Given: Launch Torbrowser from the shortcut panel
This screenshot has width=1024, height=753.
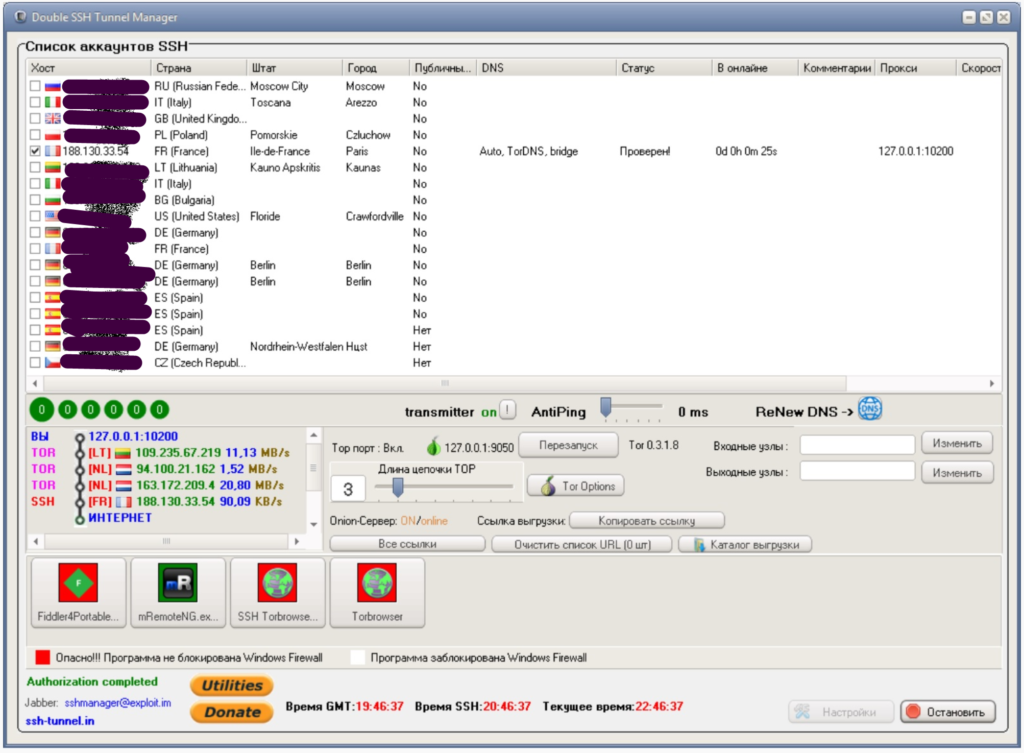Looking at the screenshot, I should (x=377, y=592).
